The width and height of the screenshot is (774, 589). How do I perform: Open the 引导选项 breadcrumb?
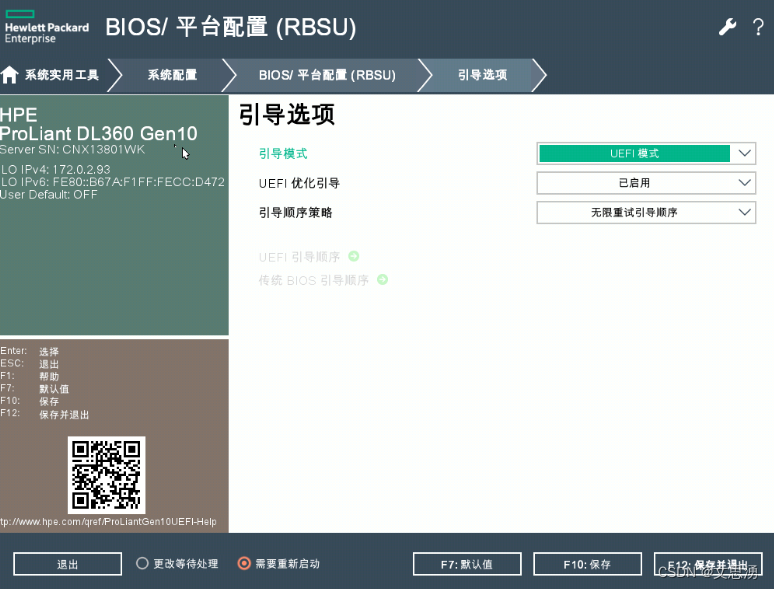click(x=482, y=75)
